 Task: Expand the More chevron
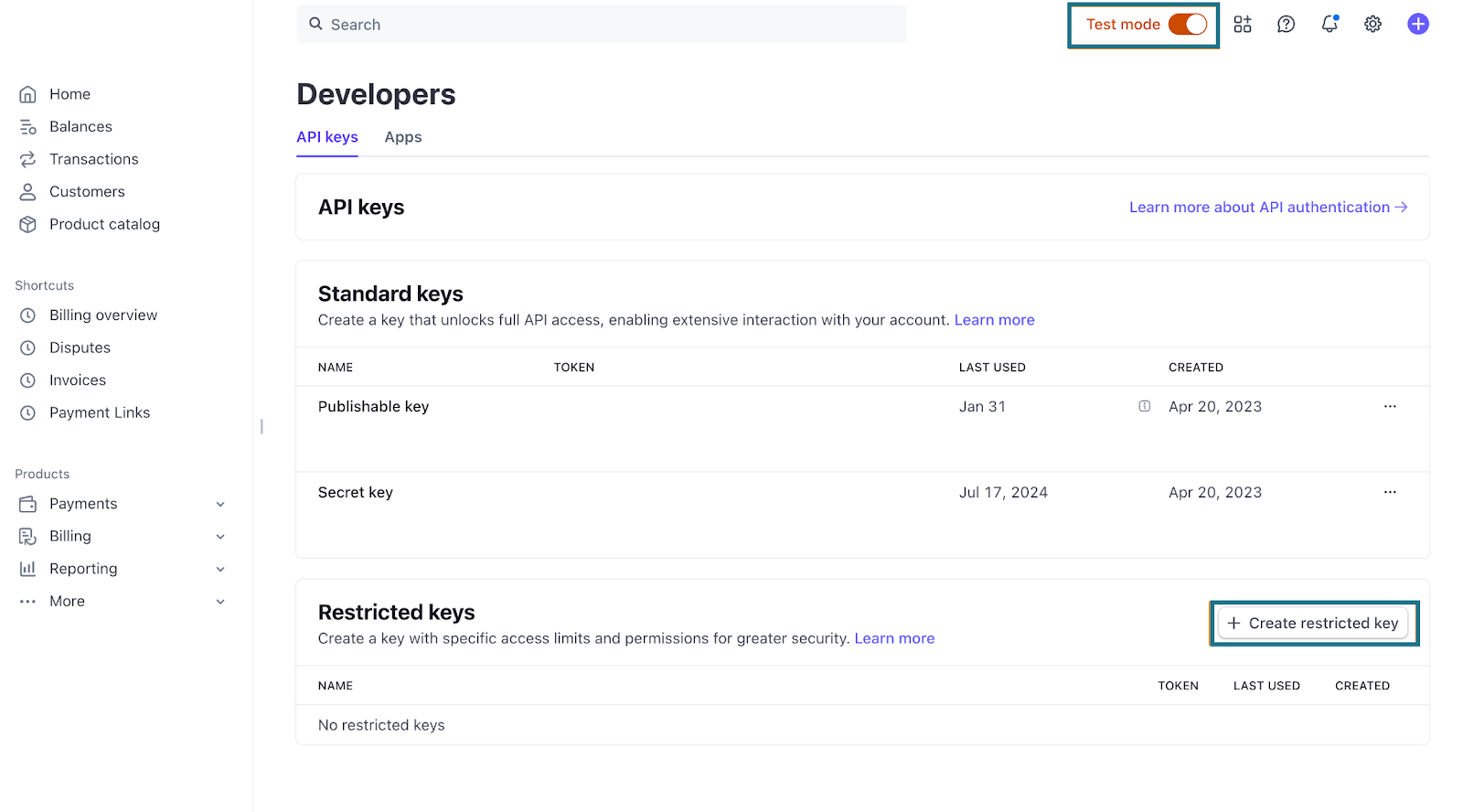220,602
